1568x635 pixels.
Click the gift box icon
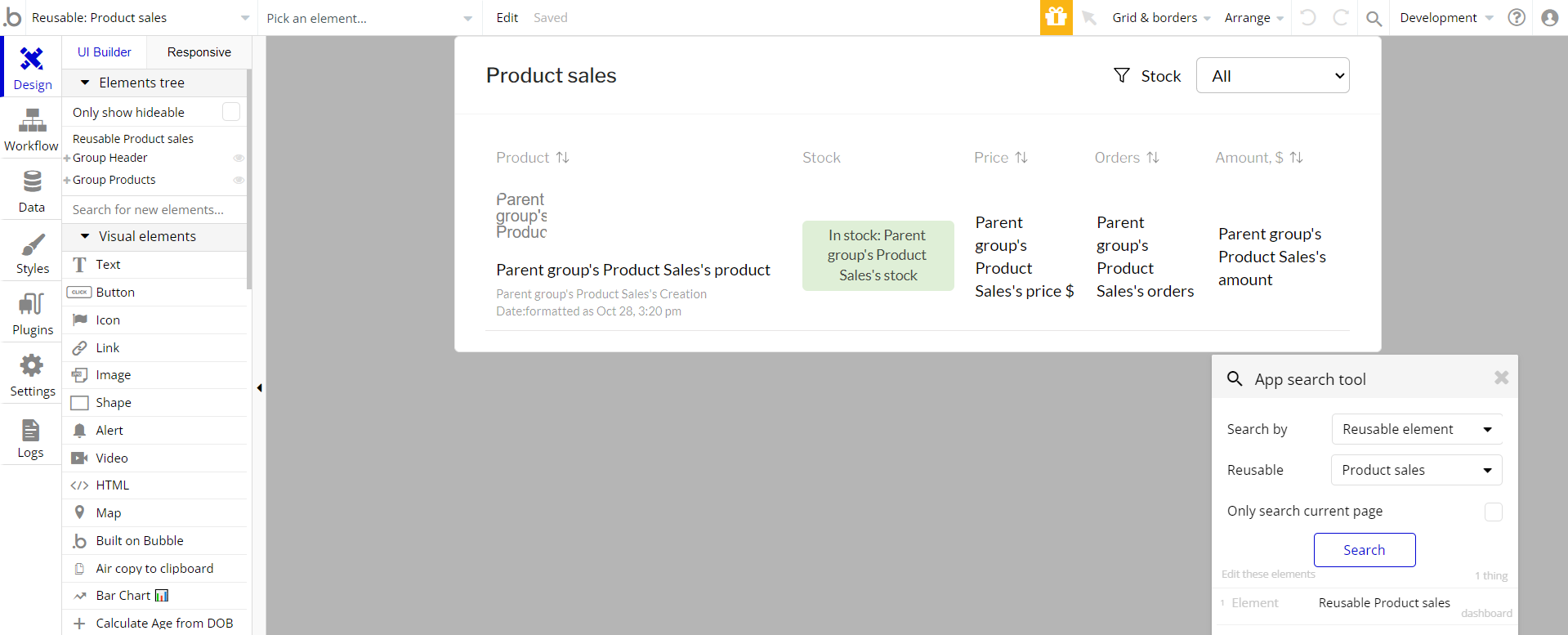[1056, 17]
